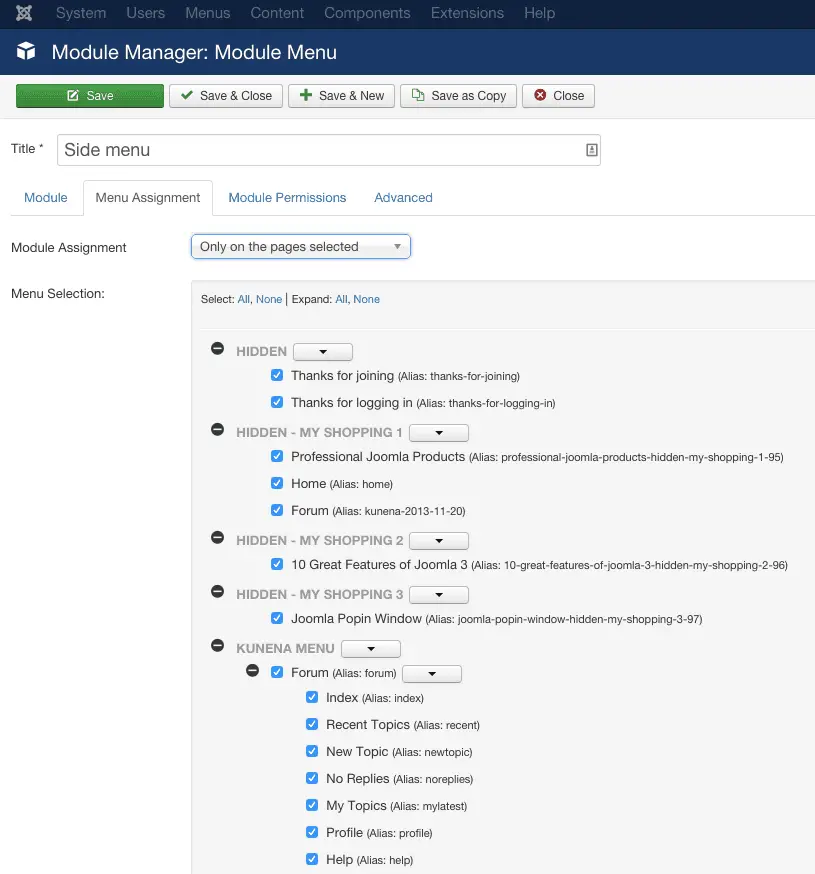Uncheck the Profile checkbox

coord(312,832)
